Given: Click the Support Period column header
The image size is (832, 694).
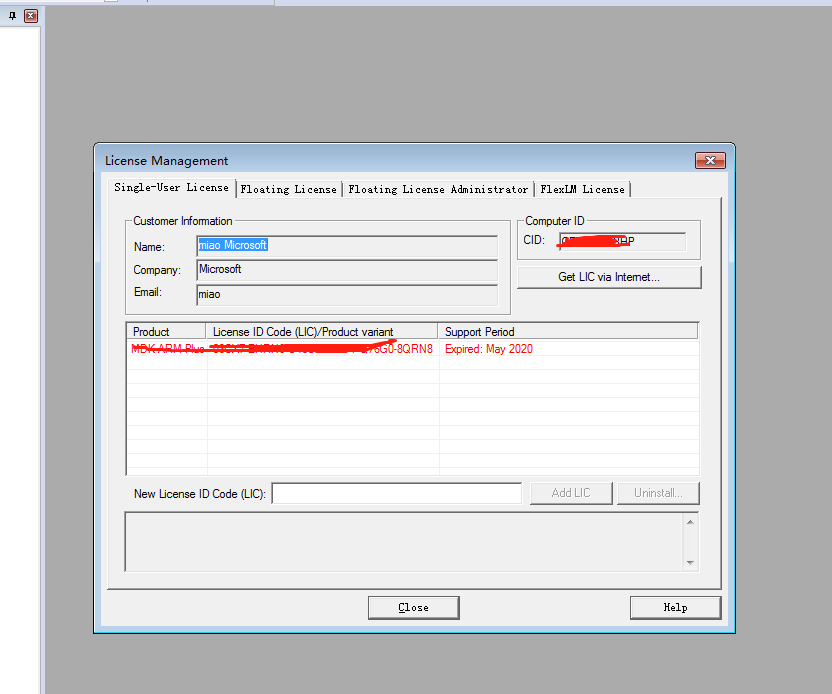Looking at the screenshot, I should click(567, 331).
